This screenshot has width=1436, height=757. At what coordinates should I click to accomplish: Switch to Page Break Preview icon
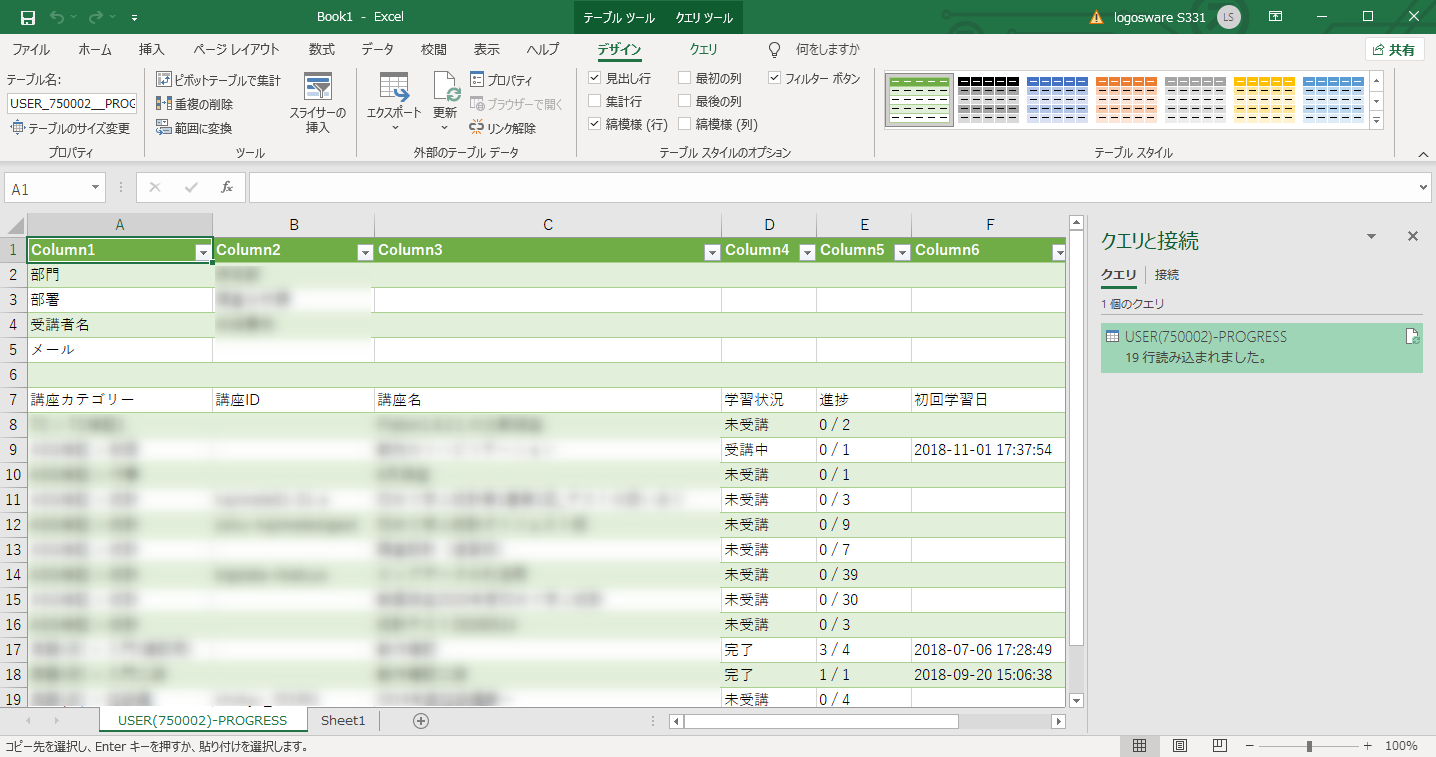click(1219, 746)
